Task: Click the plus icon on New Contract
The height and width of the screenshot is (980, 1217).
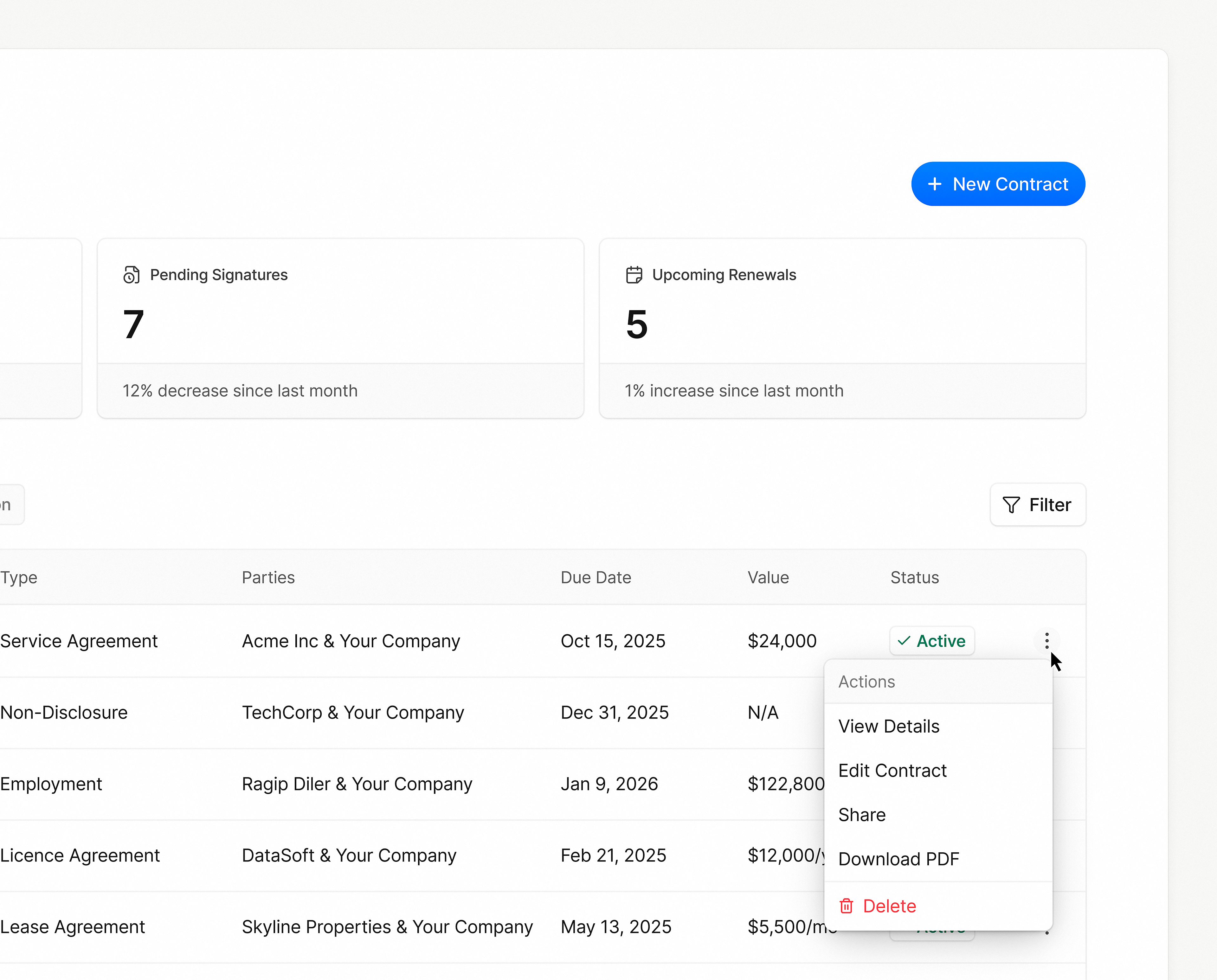Action: [x=935, y=183]
